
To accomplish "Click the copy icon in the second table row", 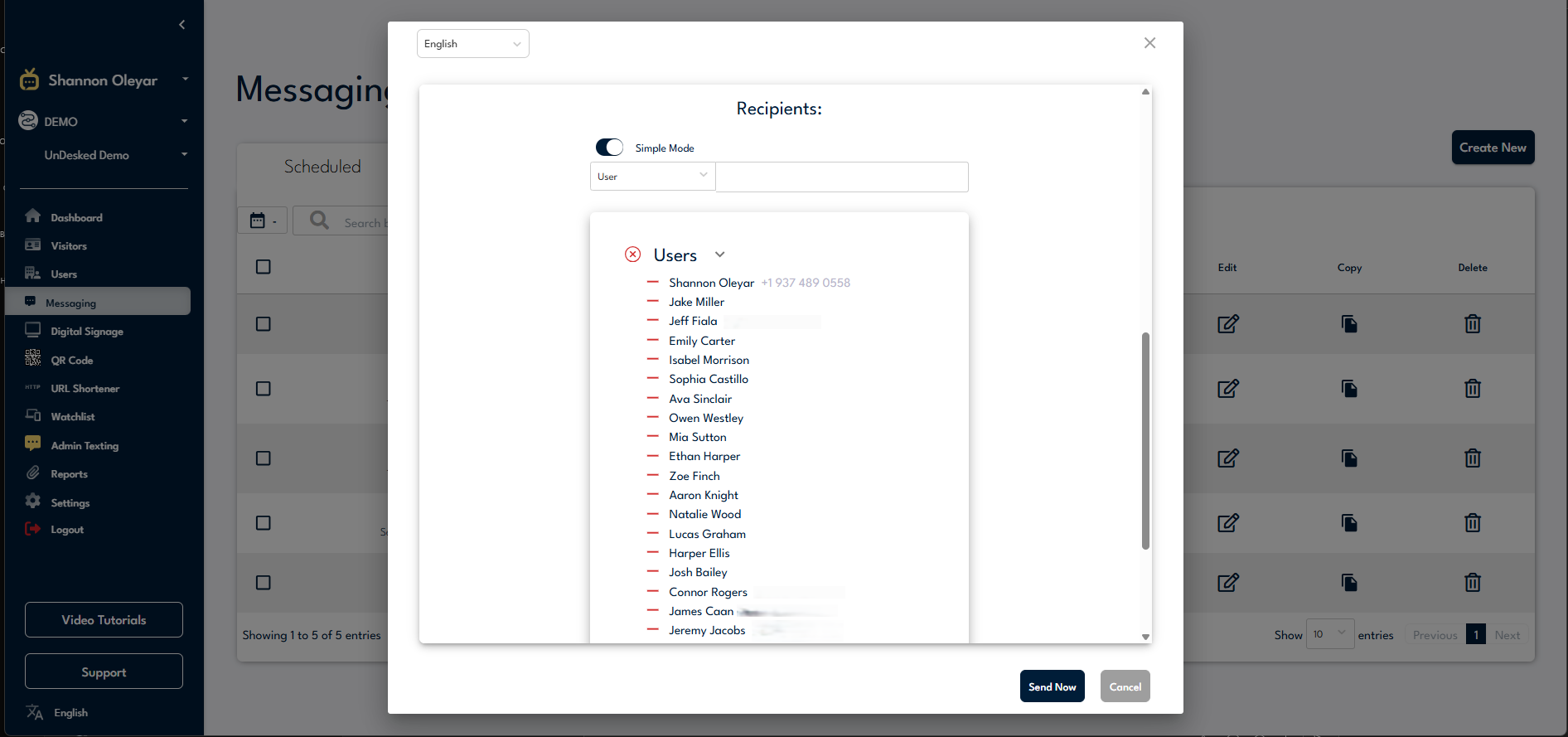I will 1349,389.
